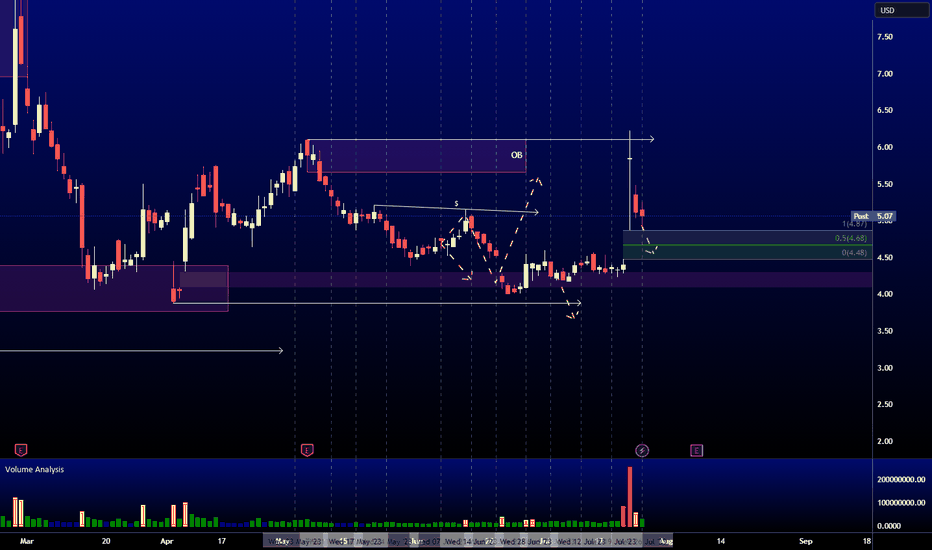The image size is (932, 550).
Task: Click the tallest red volume bar
Action: pyautogui.click(x=630, y=497)
